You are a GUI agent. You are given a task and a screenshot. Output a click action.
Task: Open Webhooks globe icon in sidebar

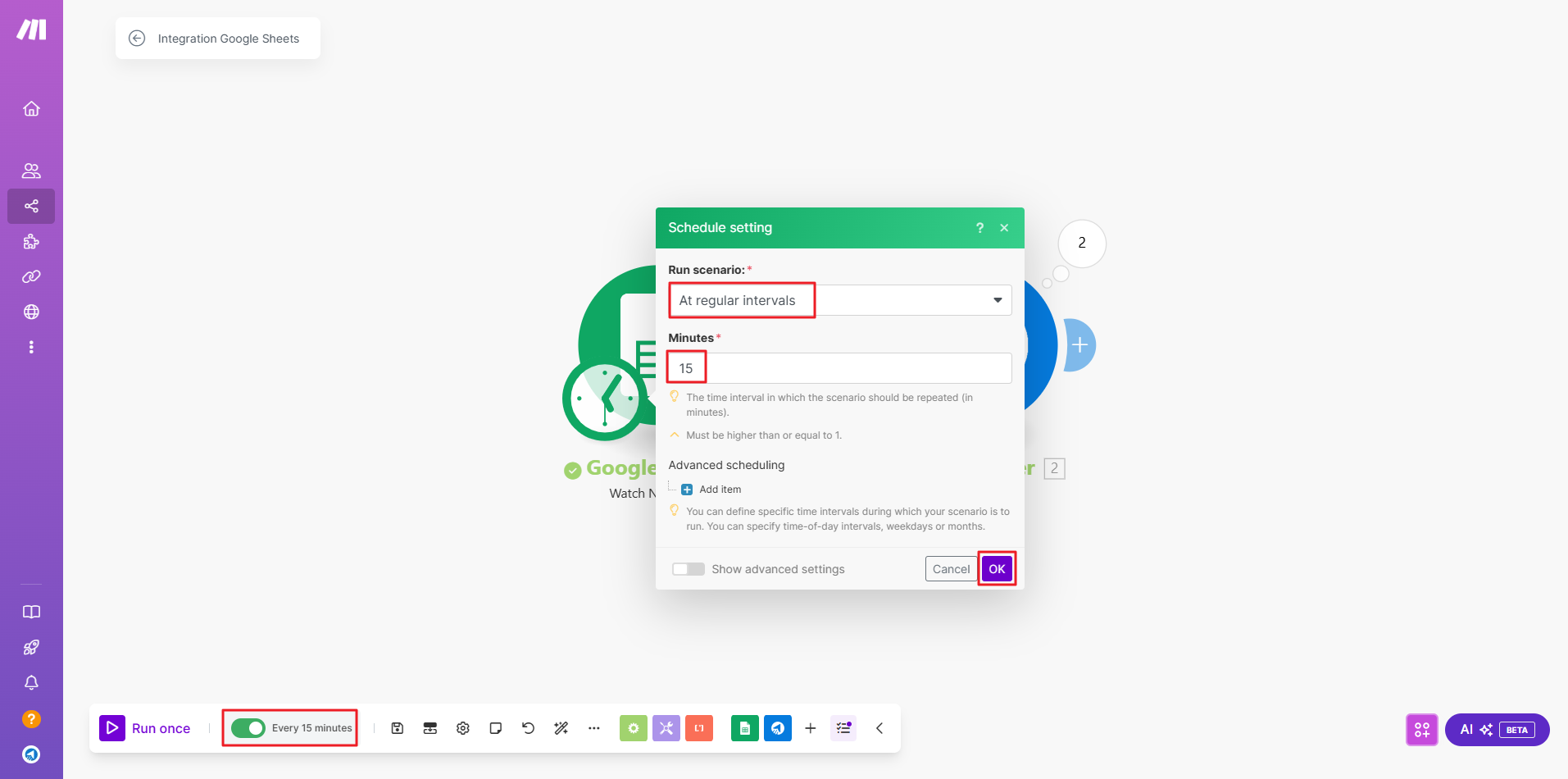(x=31, y=312)
